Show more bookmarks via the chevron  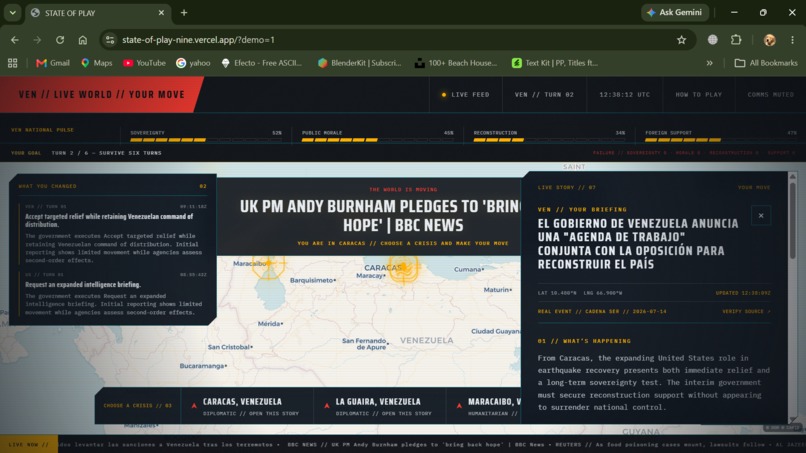click(709, 63)
